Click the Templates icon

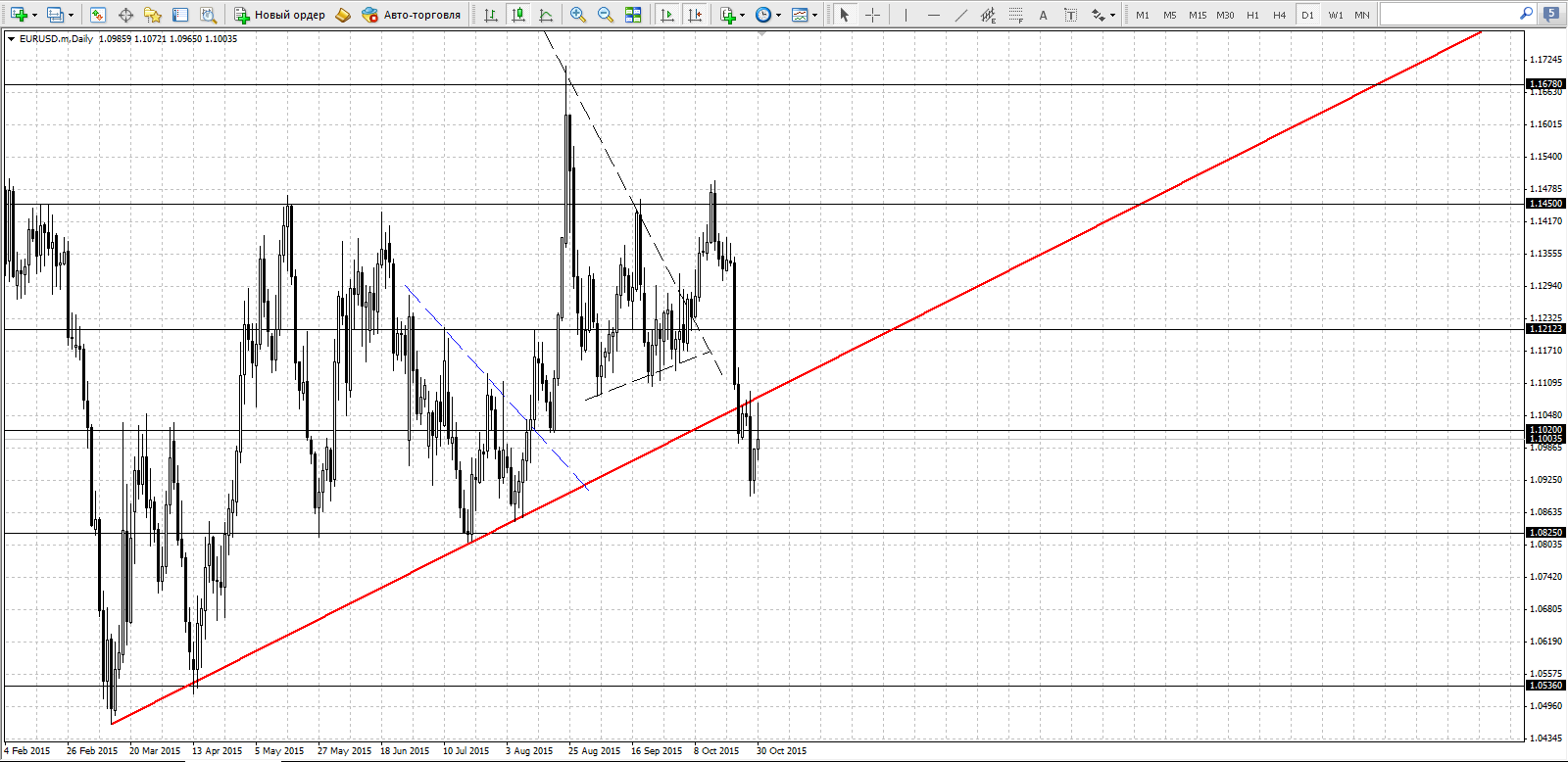(x=800, y=15)
